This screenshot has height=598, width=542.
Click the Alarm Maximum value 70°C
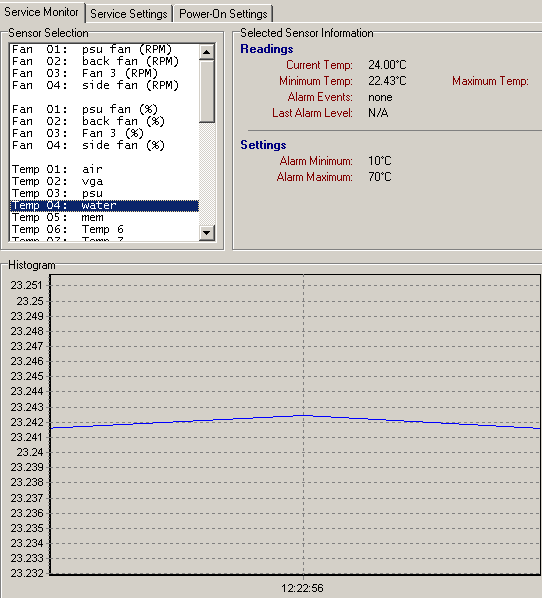(x=380, y=177)
